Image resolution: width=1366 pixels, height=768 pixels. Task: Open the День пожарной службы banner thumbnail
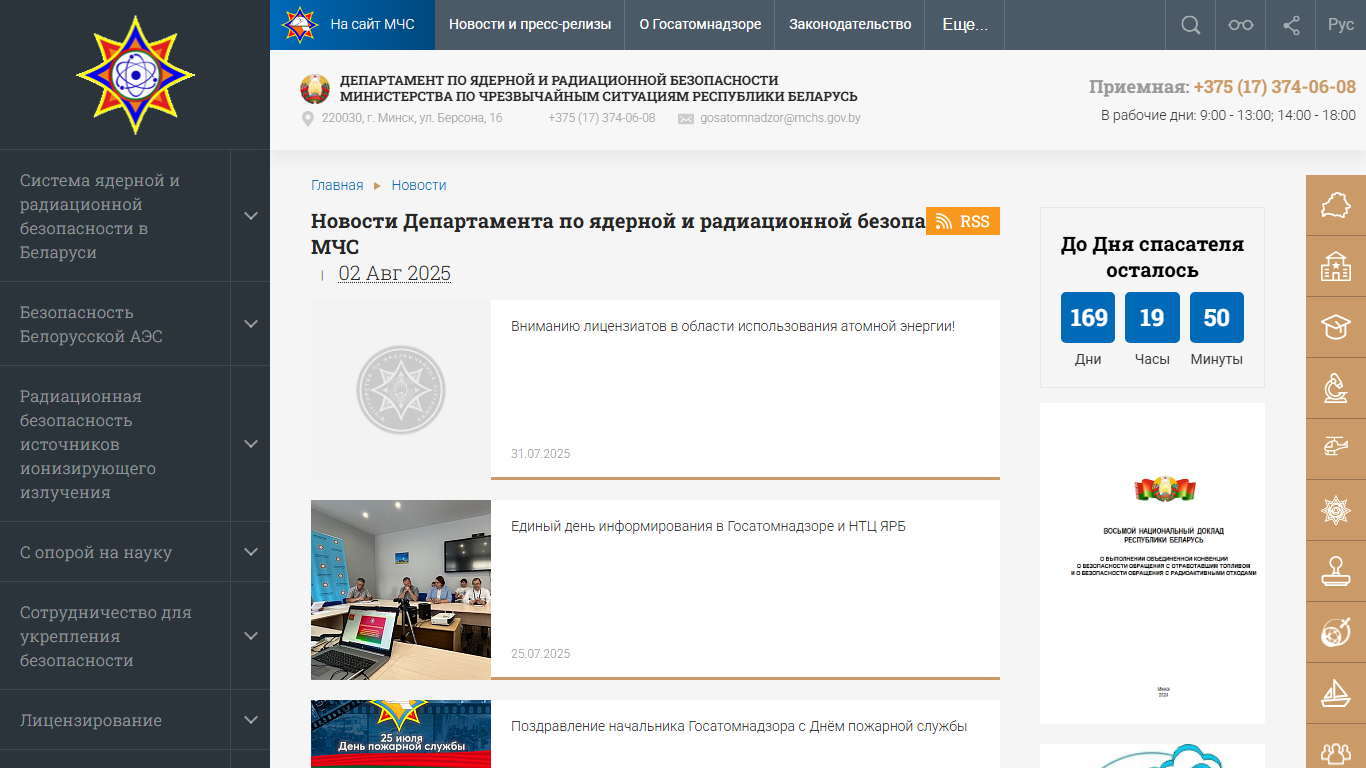401,734
